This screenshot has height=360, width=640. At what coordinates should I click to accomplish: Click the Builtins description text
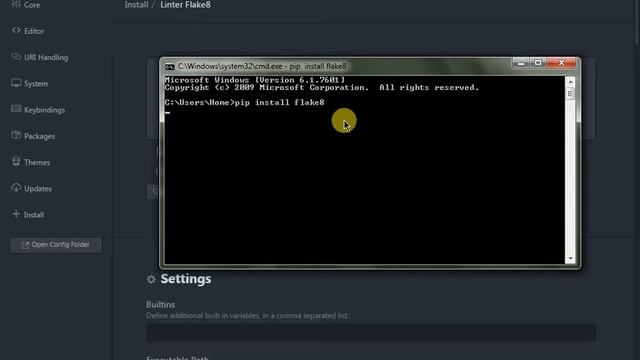(247, 316)
